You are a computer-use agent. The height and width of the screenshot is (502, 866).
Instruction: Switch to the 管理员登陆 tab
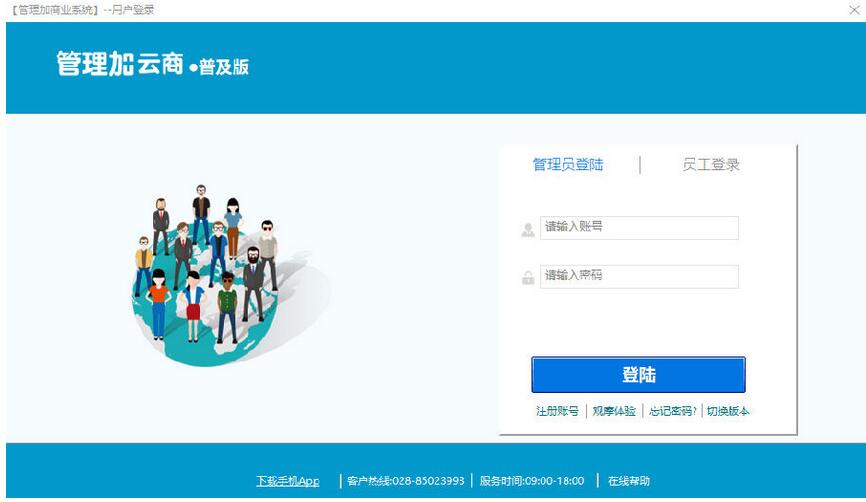click(568, 165)
